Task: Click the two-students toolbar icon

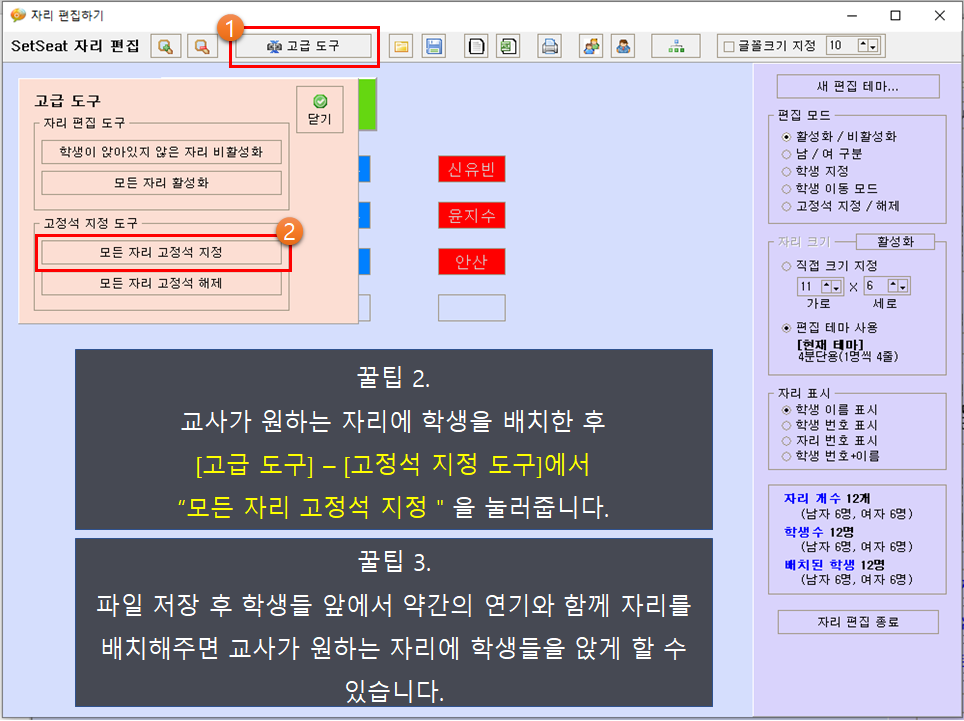Action: click(x=591, y=46)
